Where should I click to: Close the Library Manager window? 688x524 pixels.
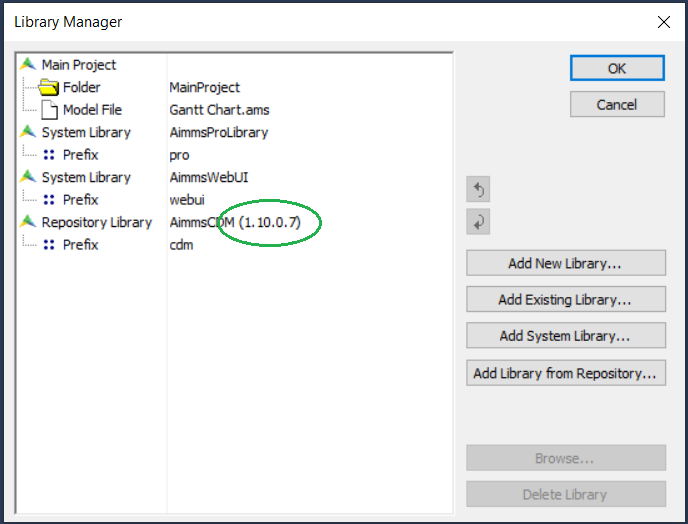click(664, 22)
